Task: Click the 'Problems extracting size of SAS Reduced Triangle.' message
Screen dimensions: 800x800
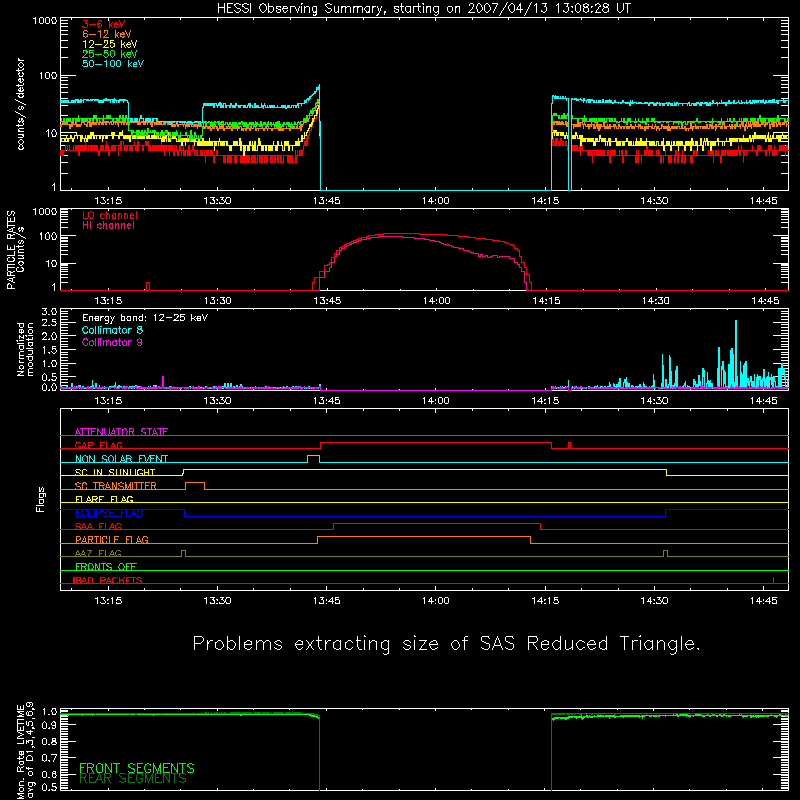Action: (x=447, y=644)
